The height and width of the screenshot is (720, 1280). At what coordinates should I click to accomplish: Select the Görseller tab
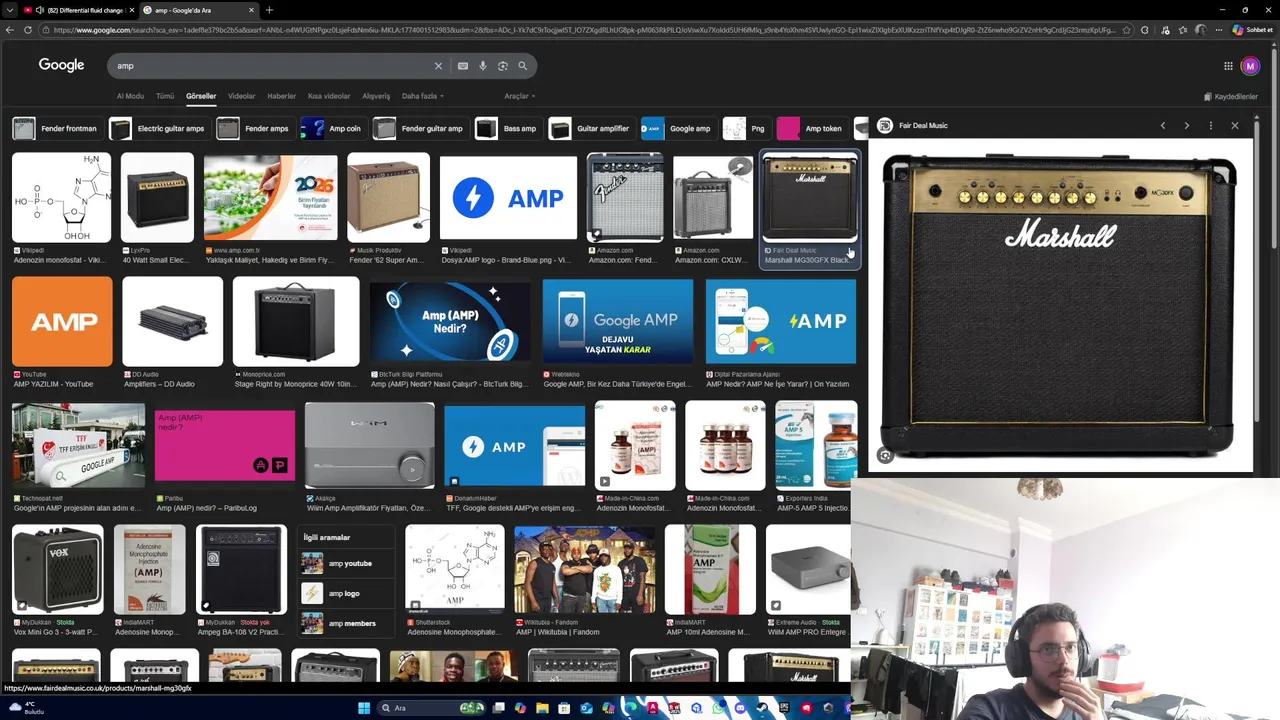pyautogui.click(x=201, y=96)
